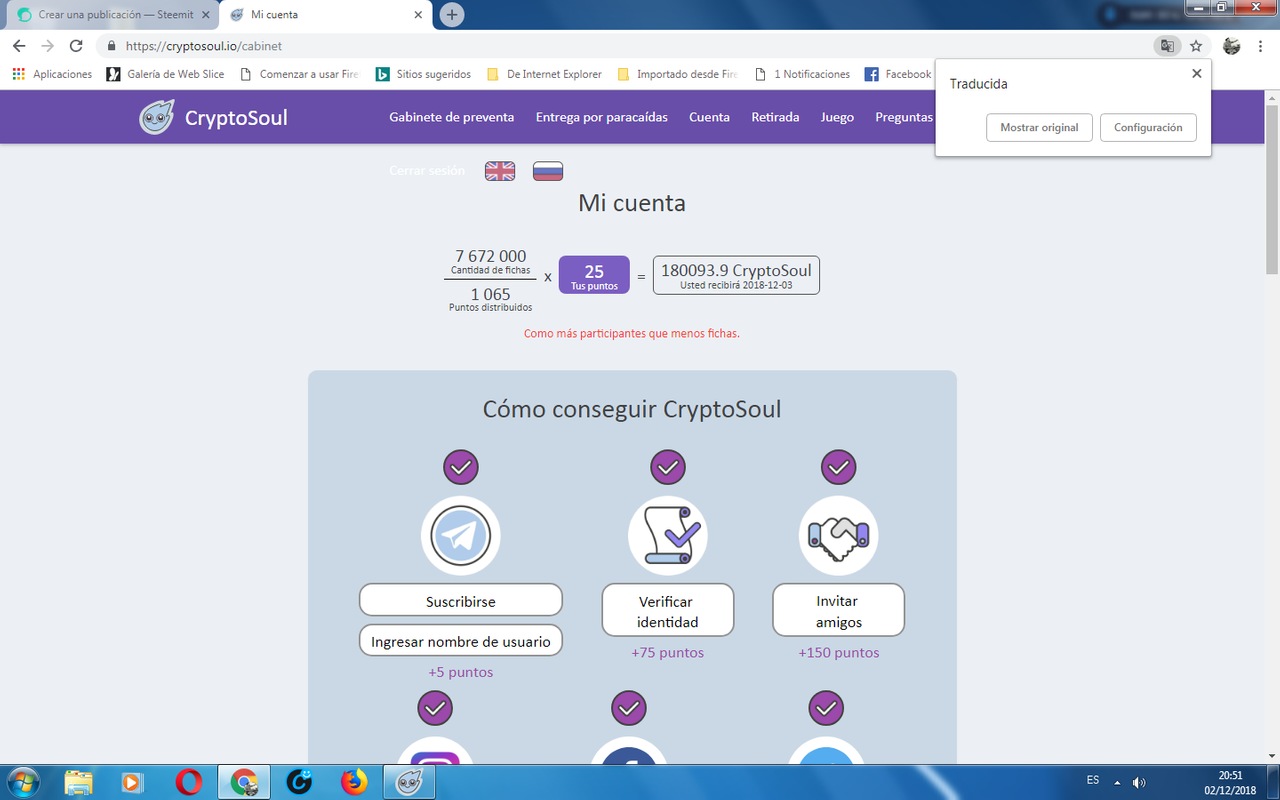
Task: Open Importado desde Firefox bookmark folder
Action: pyautogui.click(x=678, y=74)
